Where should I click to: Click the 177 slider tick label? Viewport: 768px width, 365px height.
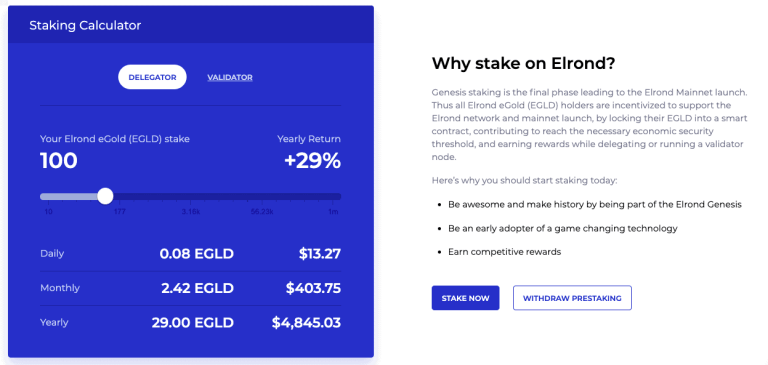[120, 212]
